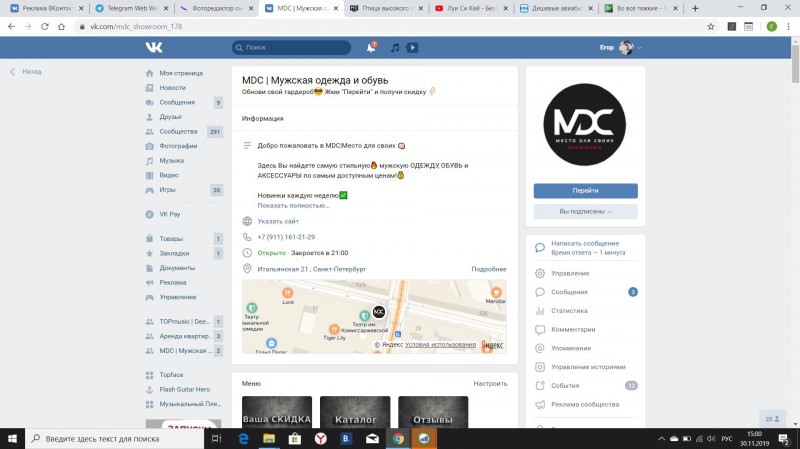Open Управление in left sidebar

pos(178,297)
